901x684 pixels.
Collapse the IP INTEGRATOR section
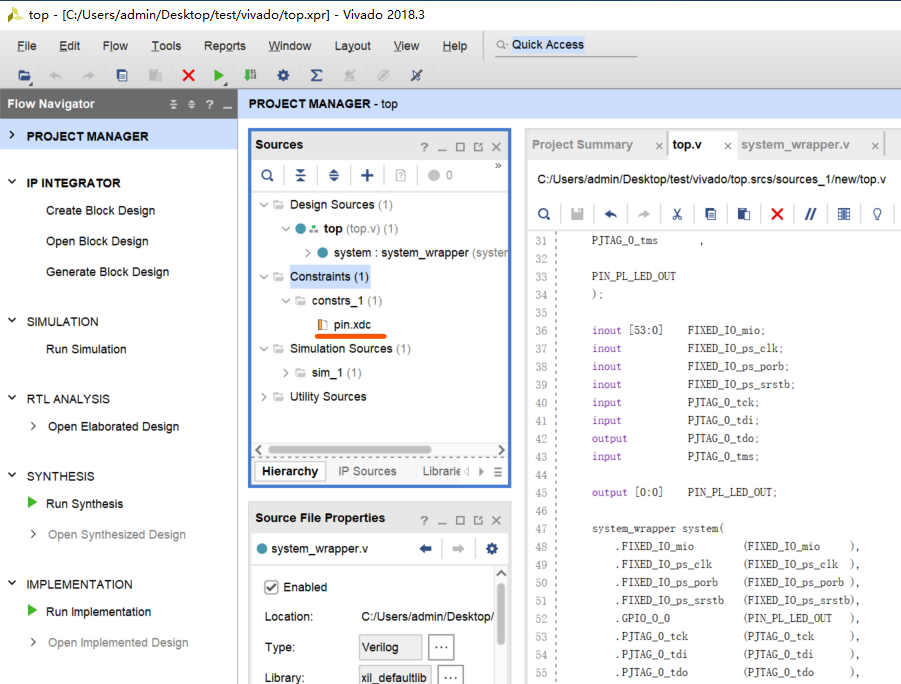click(x=12, y=183)
